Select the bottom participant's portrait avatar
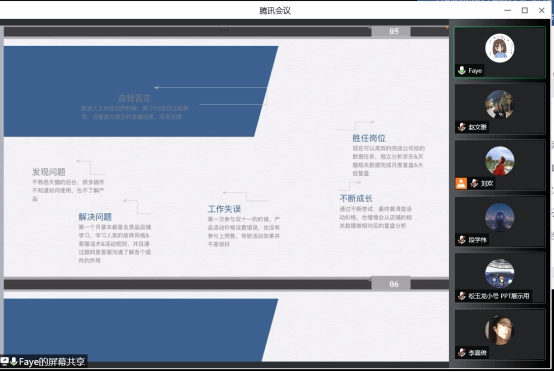Image resolution: width=554 pixels, height=372 pixels. [500, 330]
